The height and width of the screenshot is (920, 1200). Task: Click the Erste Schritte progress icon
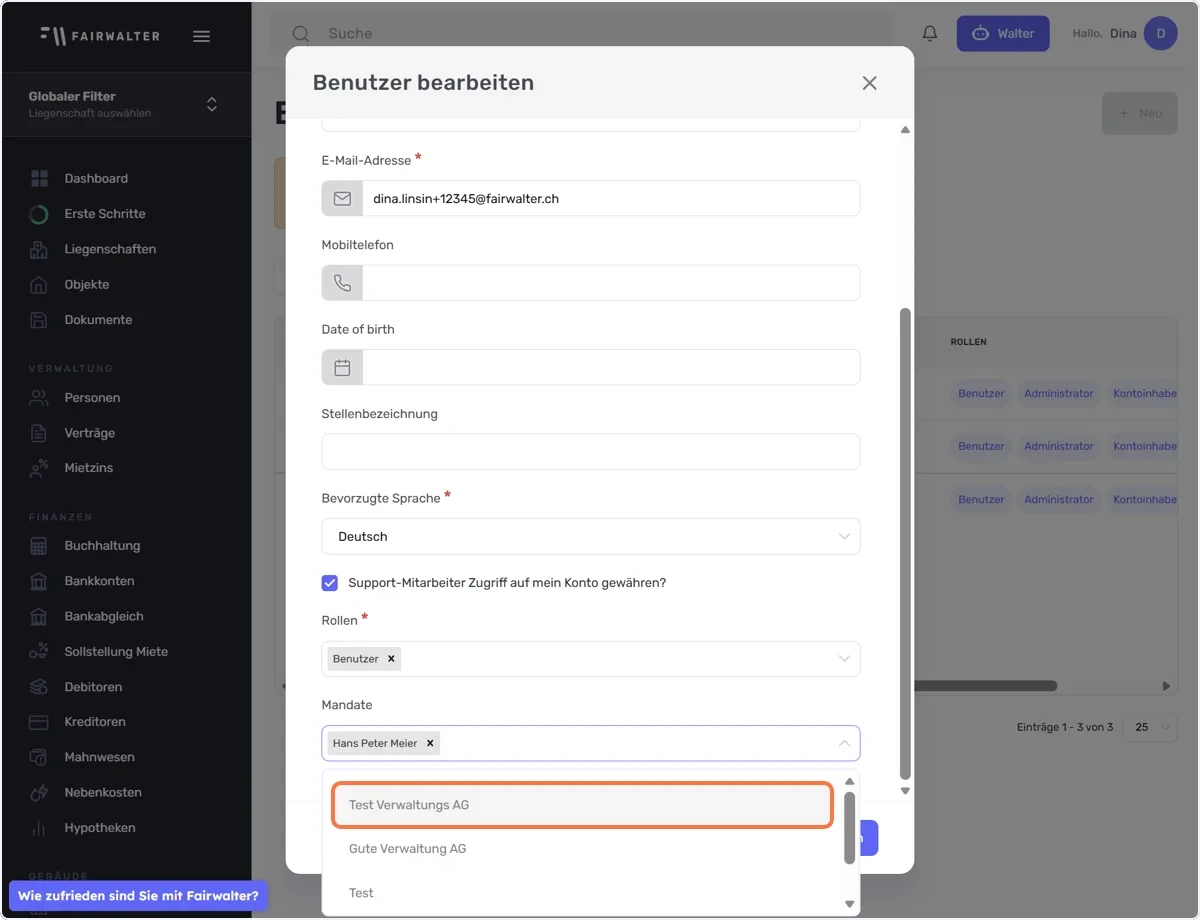39,214
